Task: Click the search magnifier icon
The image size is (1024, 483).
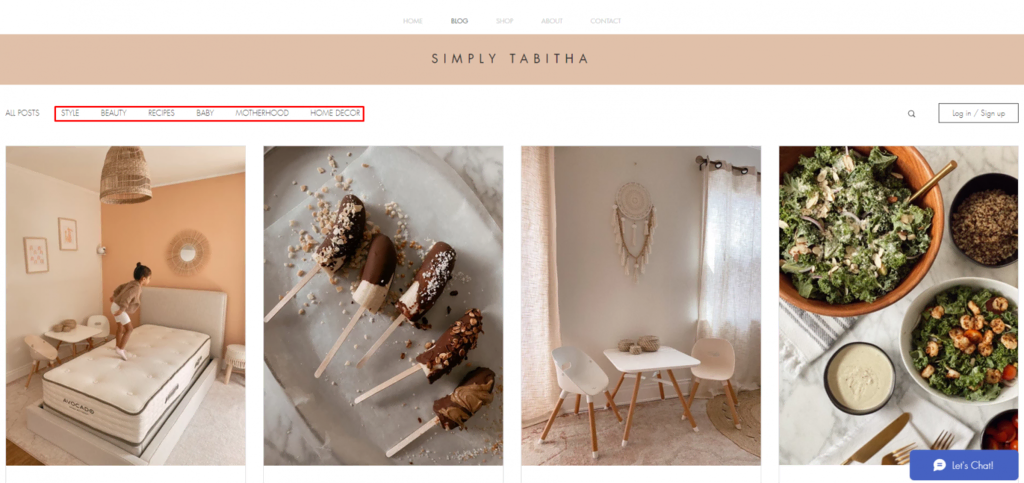Action: [911, 114]
